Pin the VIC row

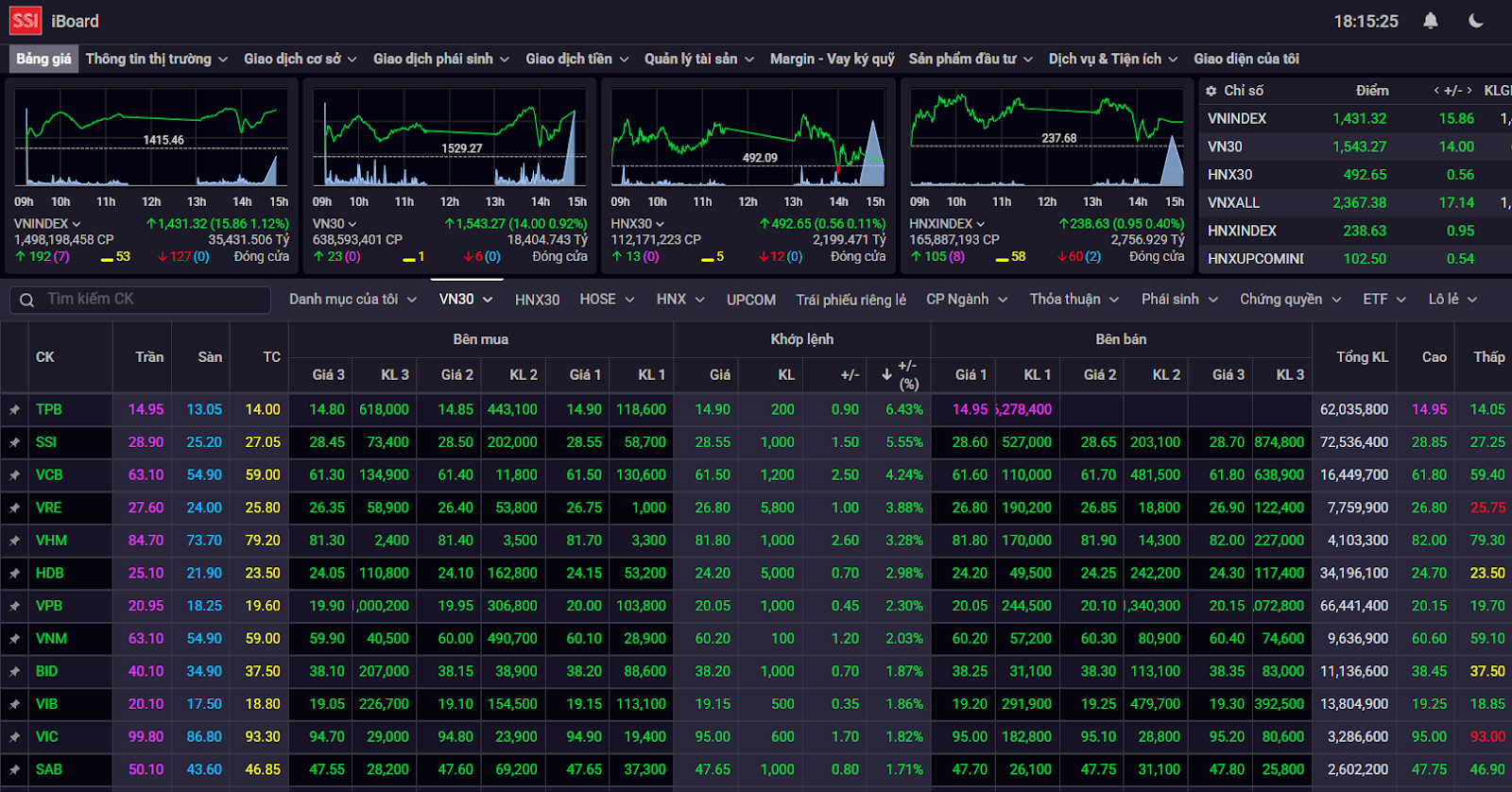(14, 737)
